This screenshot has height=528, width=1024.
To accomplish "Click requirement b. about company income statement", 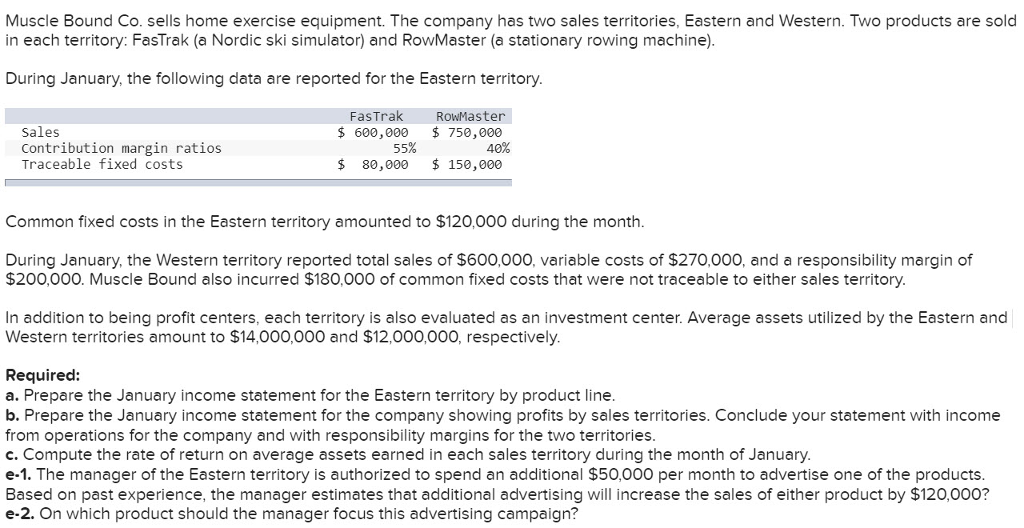I will 503,425.
